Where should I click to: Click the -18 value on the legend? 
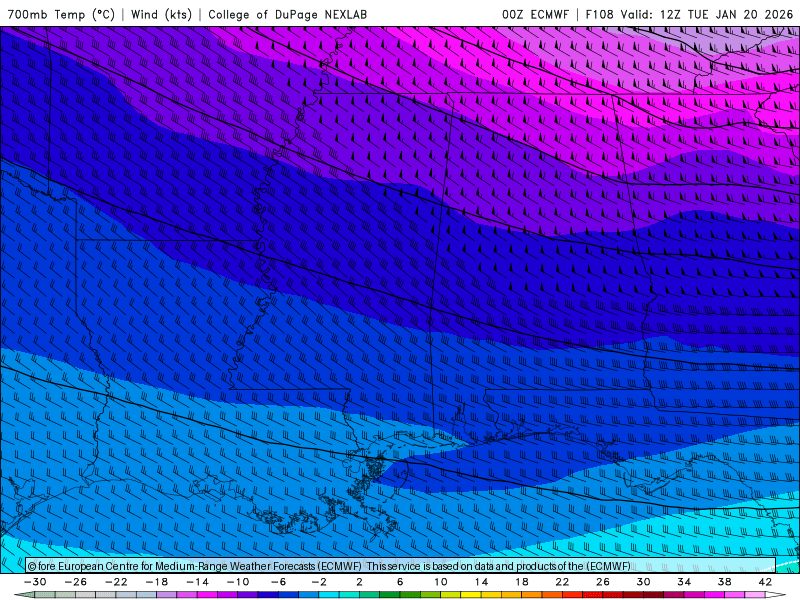(157, 582)
